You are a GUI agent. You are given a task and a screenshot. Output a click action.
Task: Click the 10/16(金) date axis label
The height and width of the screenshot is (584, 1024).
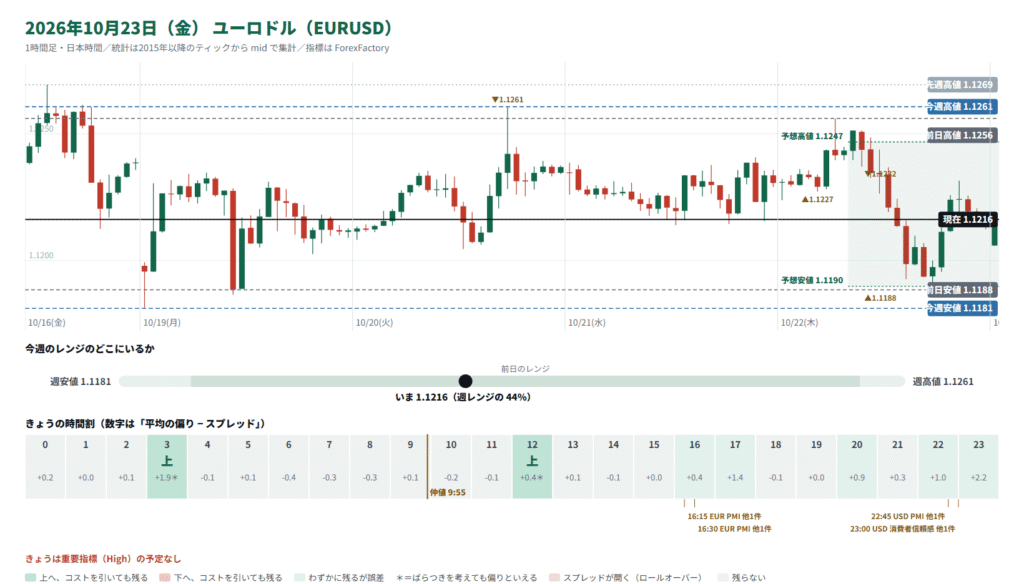pos(46,322)
